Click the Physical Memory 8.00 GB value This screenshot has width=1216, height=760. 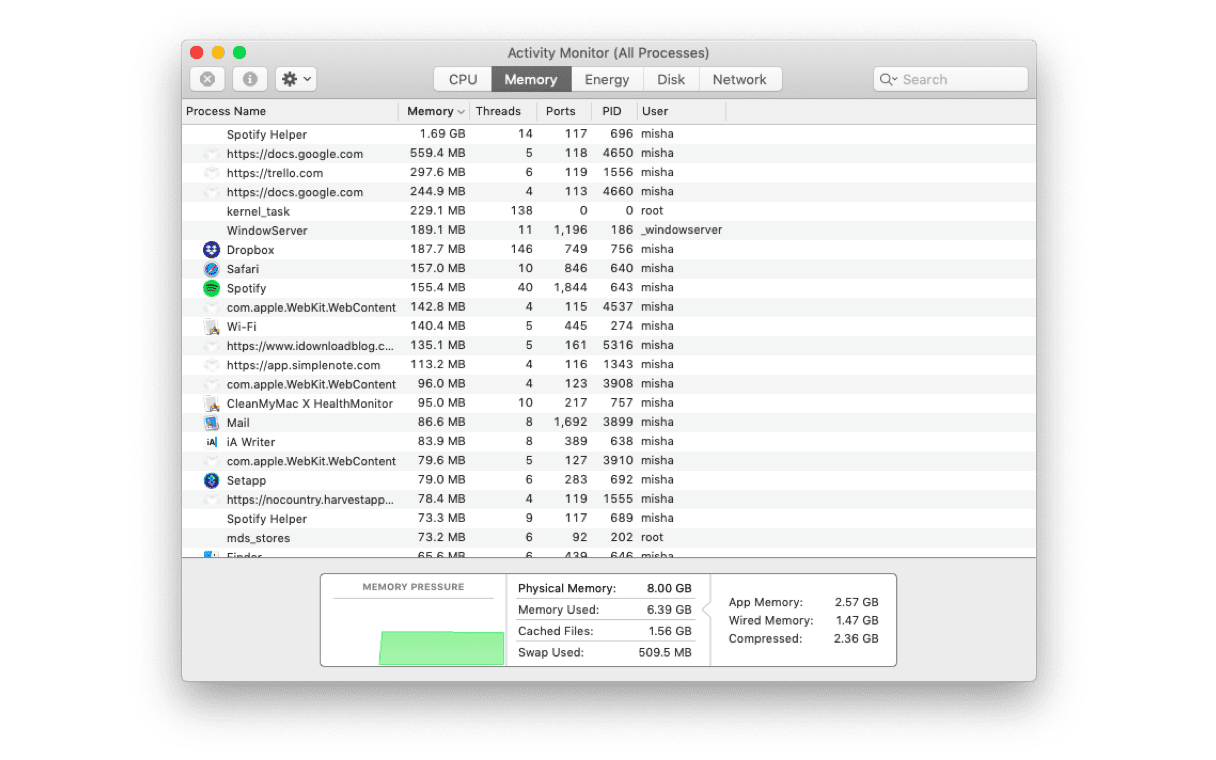click(669, 588)
